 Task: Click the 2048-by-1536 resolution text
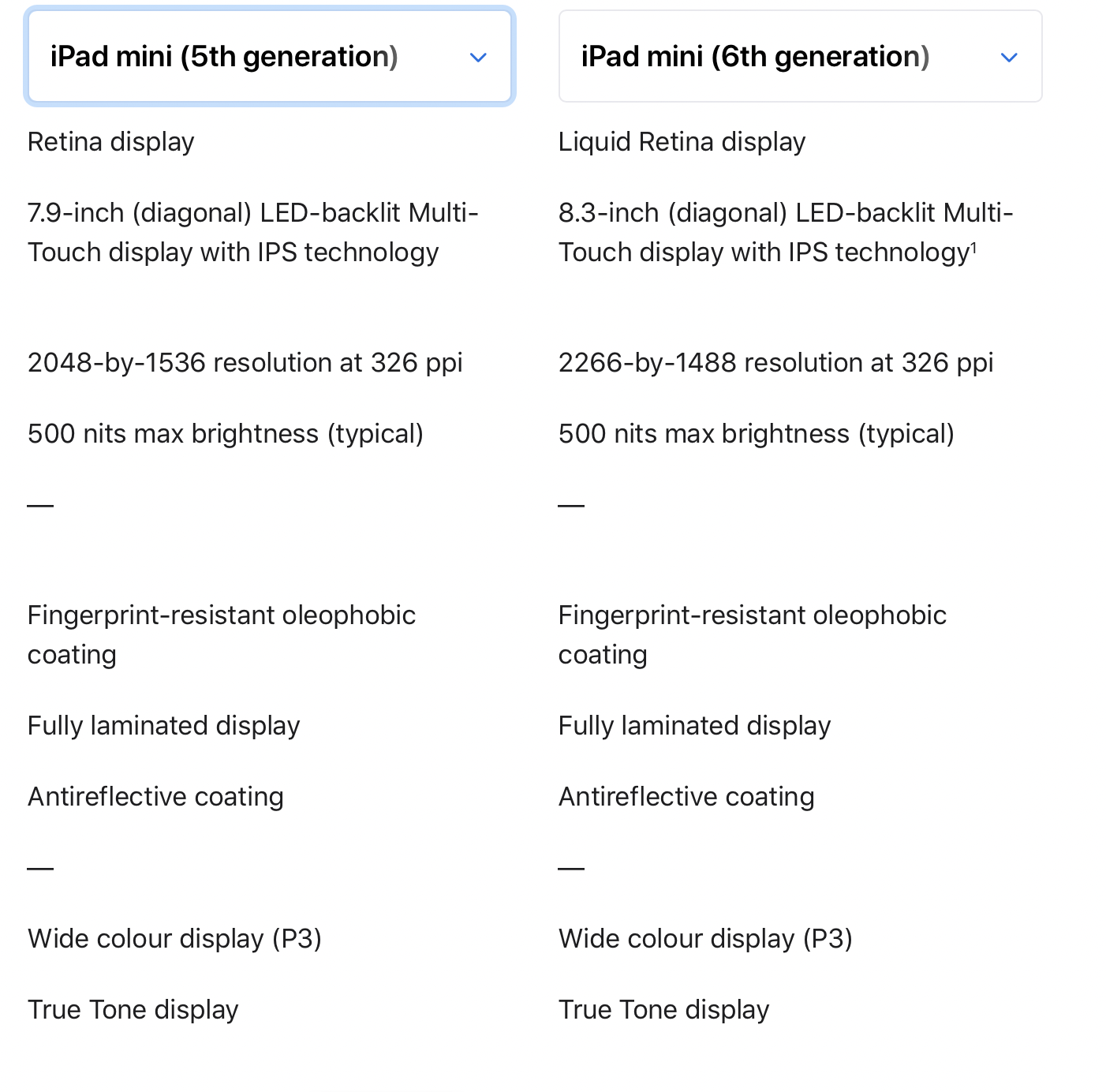click(245, 363)
